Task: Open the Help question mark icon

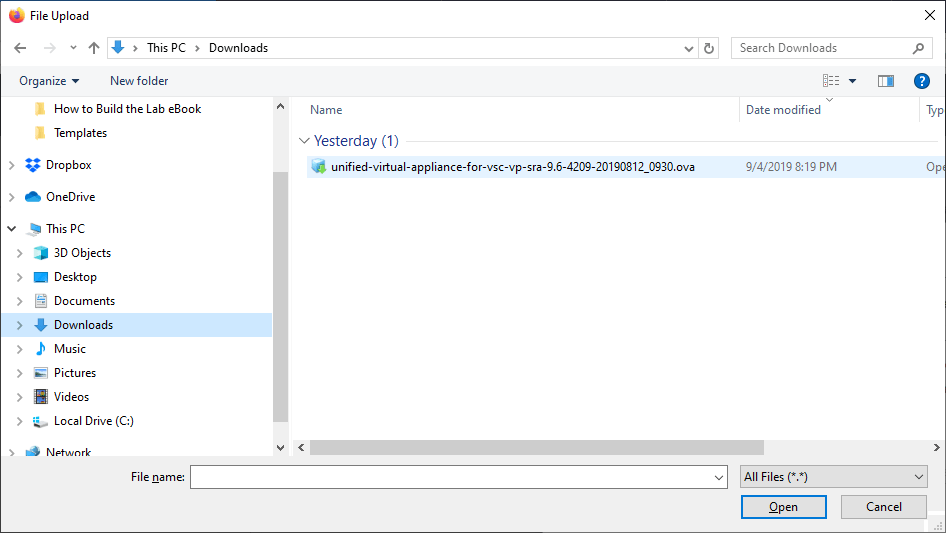Action: (x=922, y=81)
